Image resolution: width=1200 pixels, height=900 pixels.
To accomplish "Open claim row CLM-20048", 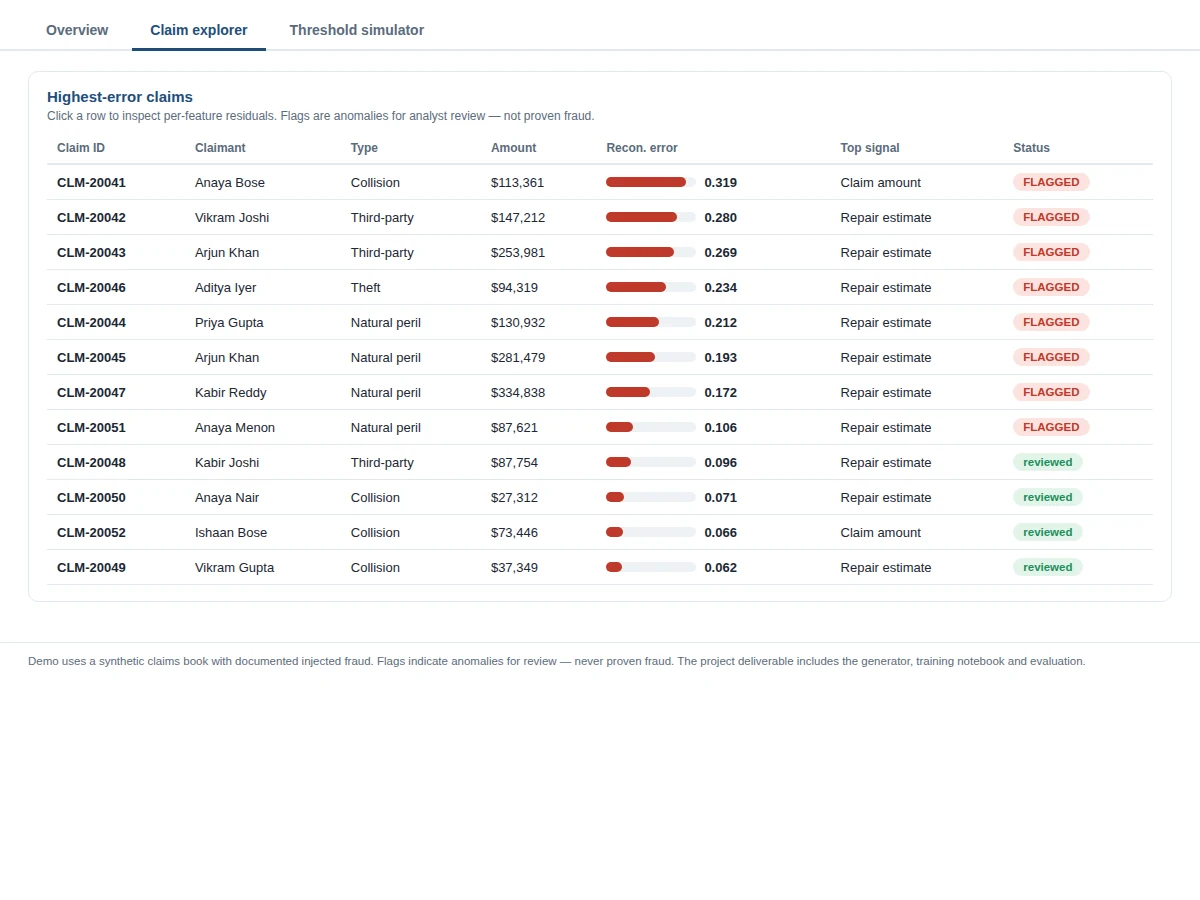I will (x=600, y=462).
